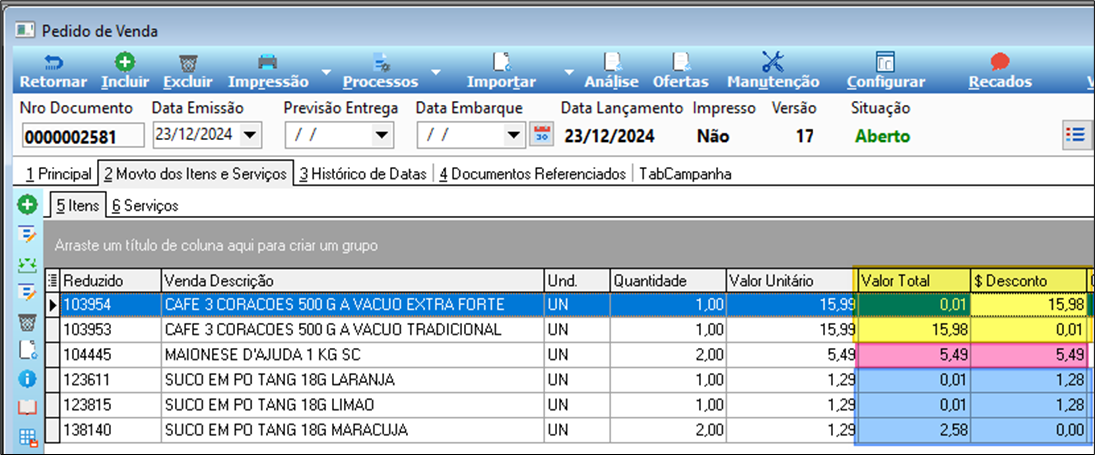The height and width of the screenshot is (455, 1095).
Task: Click the calendar icon beside Data Embarque
Action: (x=541, y=135)
